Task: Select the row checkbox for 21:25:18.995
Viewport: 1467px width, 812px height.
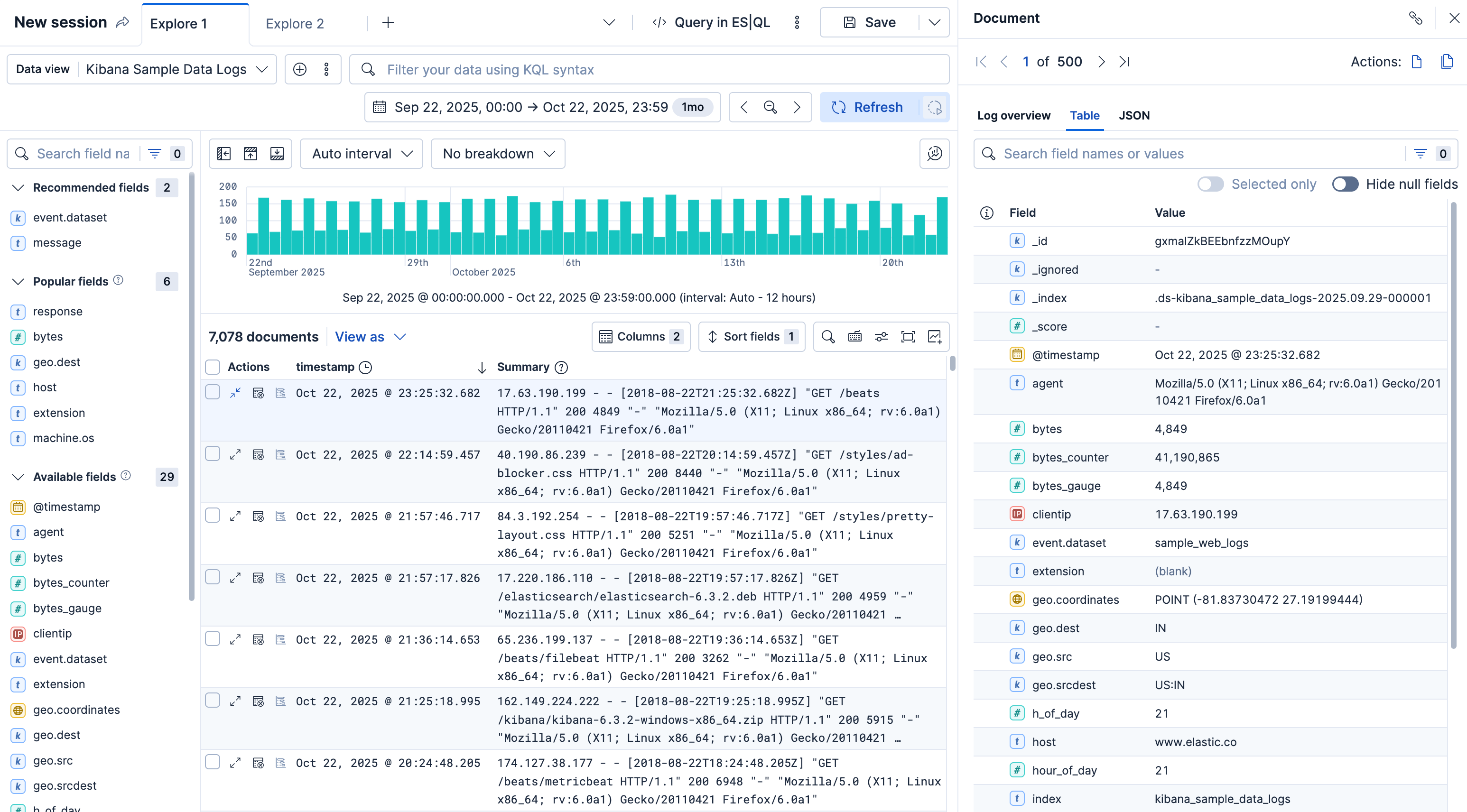Action: point(213,701)
